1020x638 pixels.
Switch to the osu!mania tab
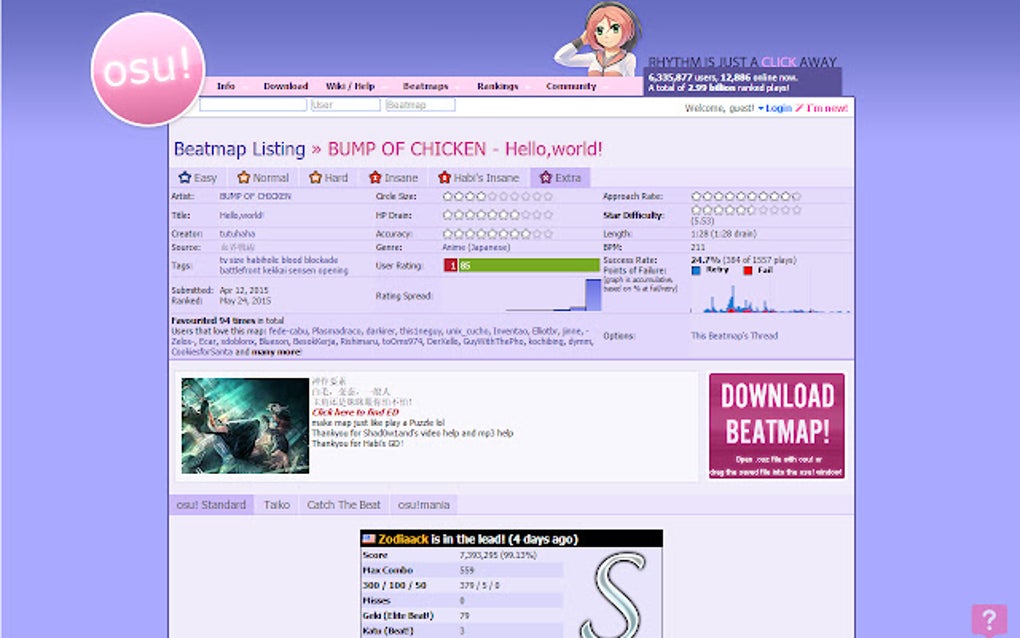pos(423,505)
